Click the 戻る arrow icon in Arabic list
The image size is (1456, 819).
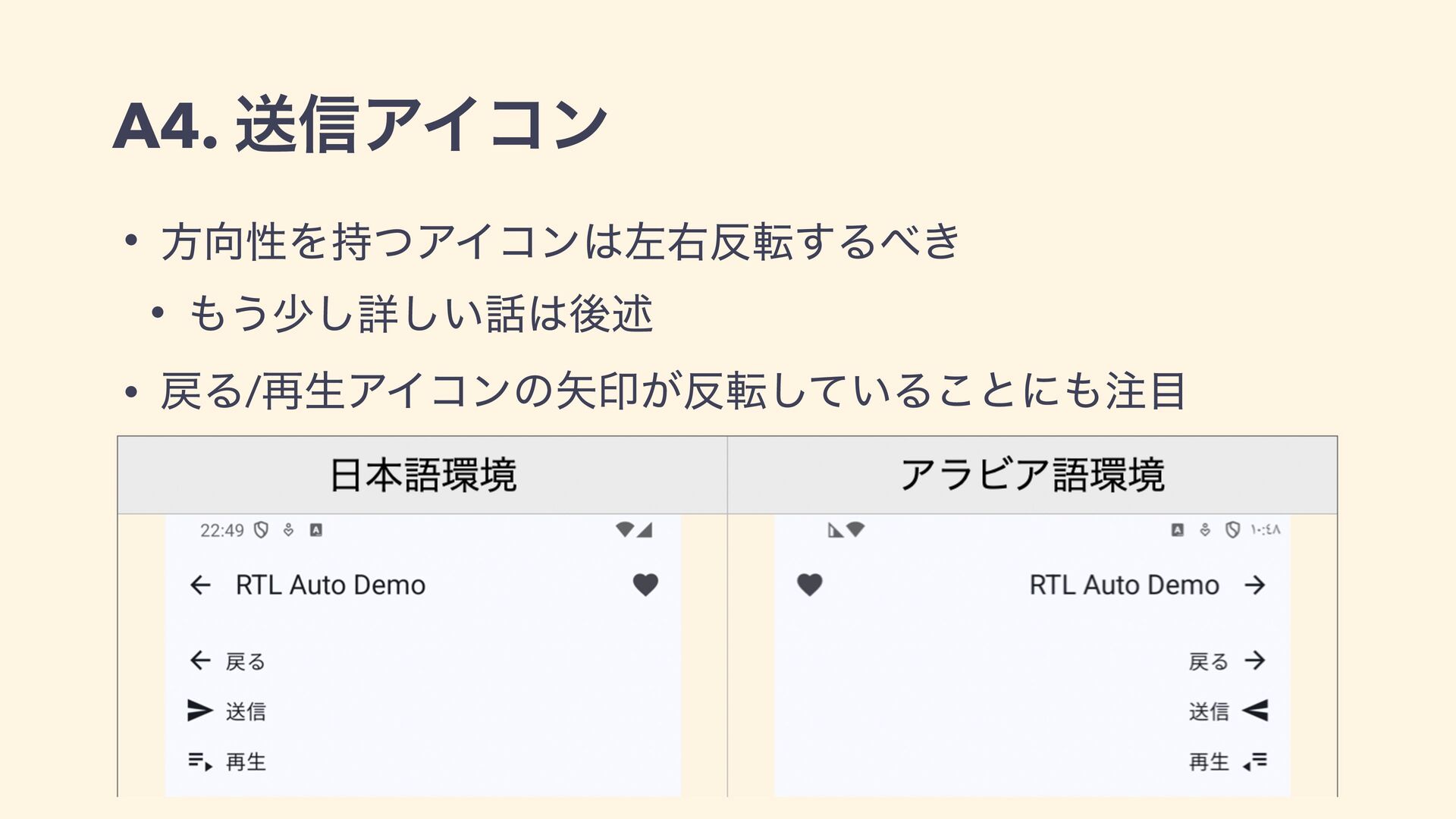(1255, 661)
